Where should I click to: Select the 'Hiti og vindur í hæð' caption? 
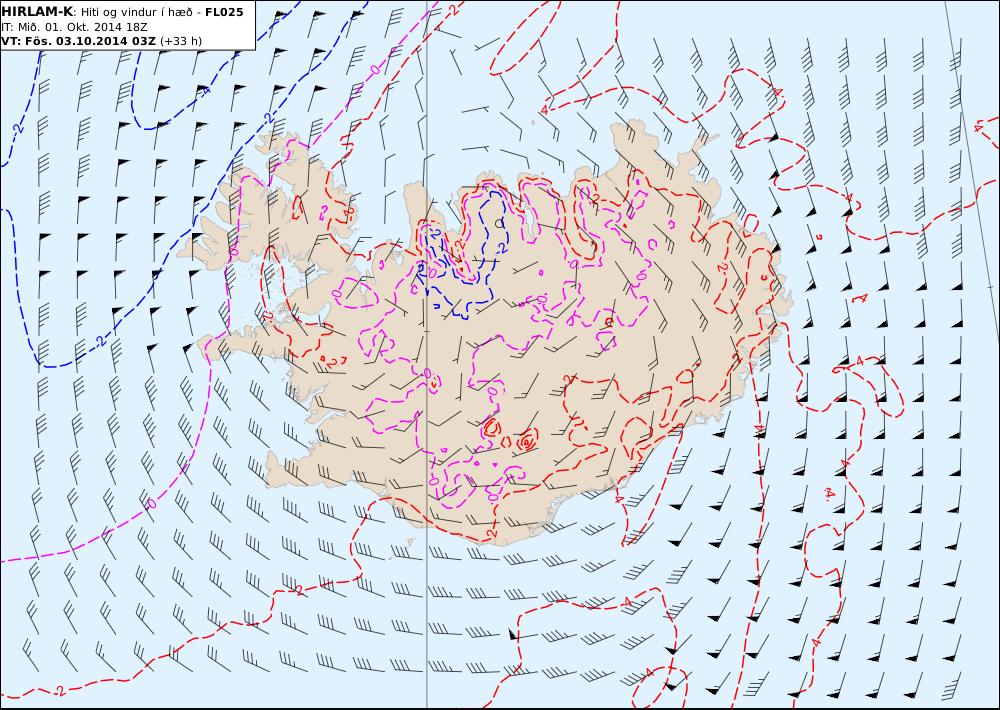(136, 13)
